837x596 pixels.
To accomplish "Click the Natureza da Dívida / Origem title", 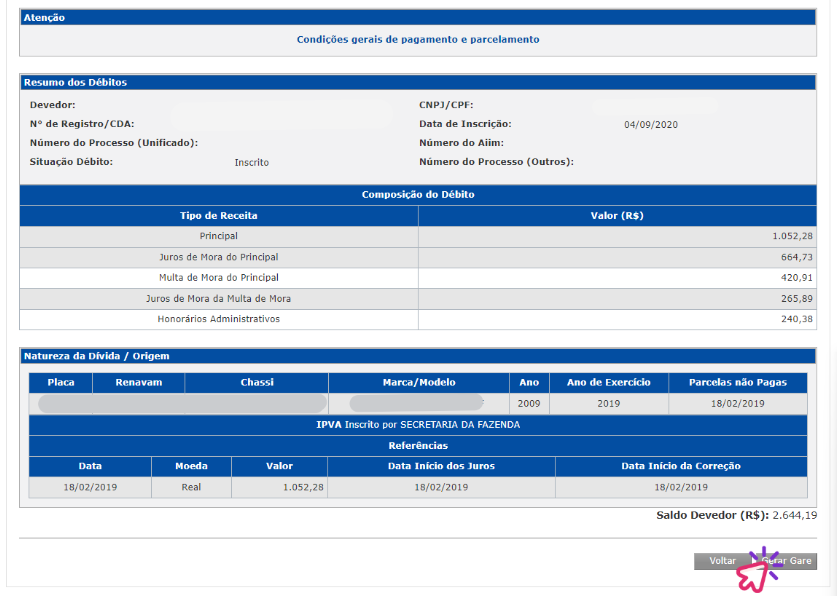I will tap(97, 356).
